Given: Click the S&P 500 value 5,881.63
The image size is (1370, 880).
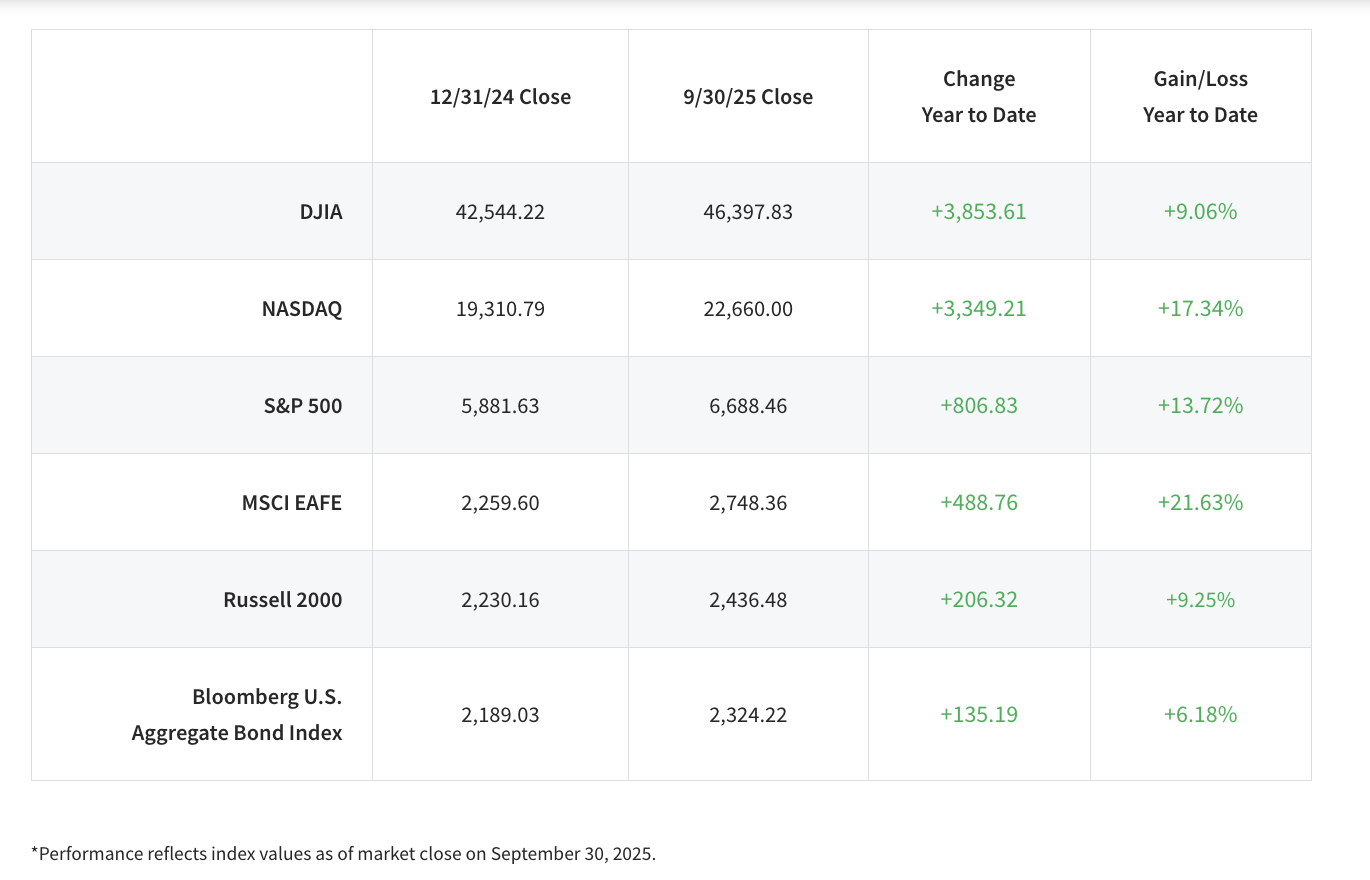Looking at the screenshot, I should point(500,406).
